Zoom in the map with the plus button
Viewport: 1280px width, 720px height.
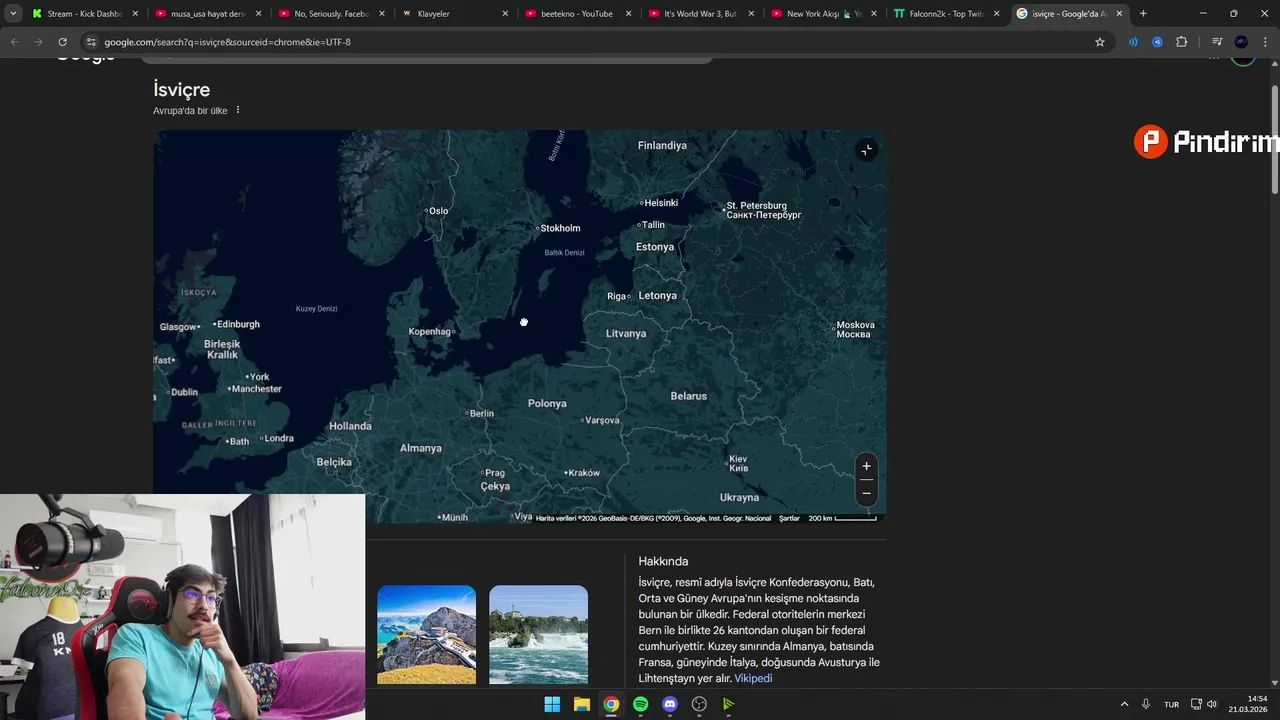click(x=866, y=466)
